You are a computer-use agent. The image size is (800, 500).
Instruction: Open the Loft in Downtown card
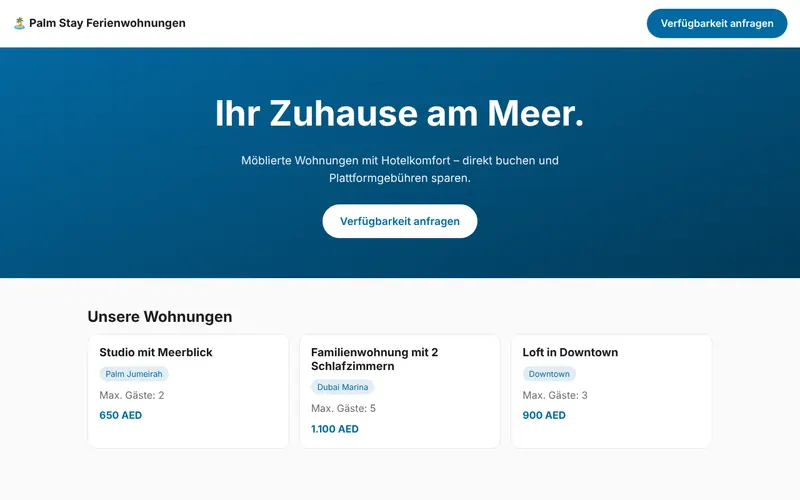pyautogui.click(x=611, y=391)
